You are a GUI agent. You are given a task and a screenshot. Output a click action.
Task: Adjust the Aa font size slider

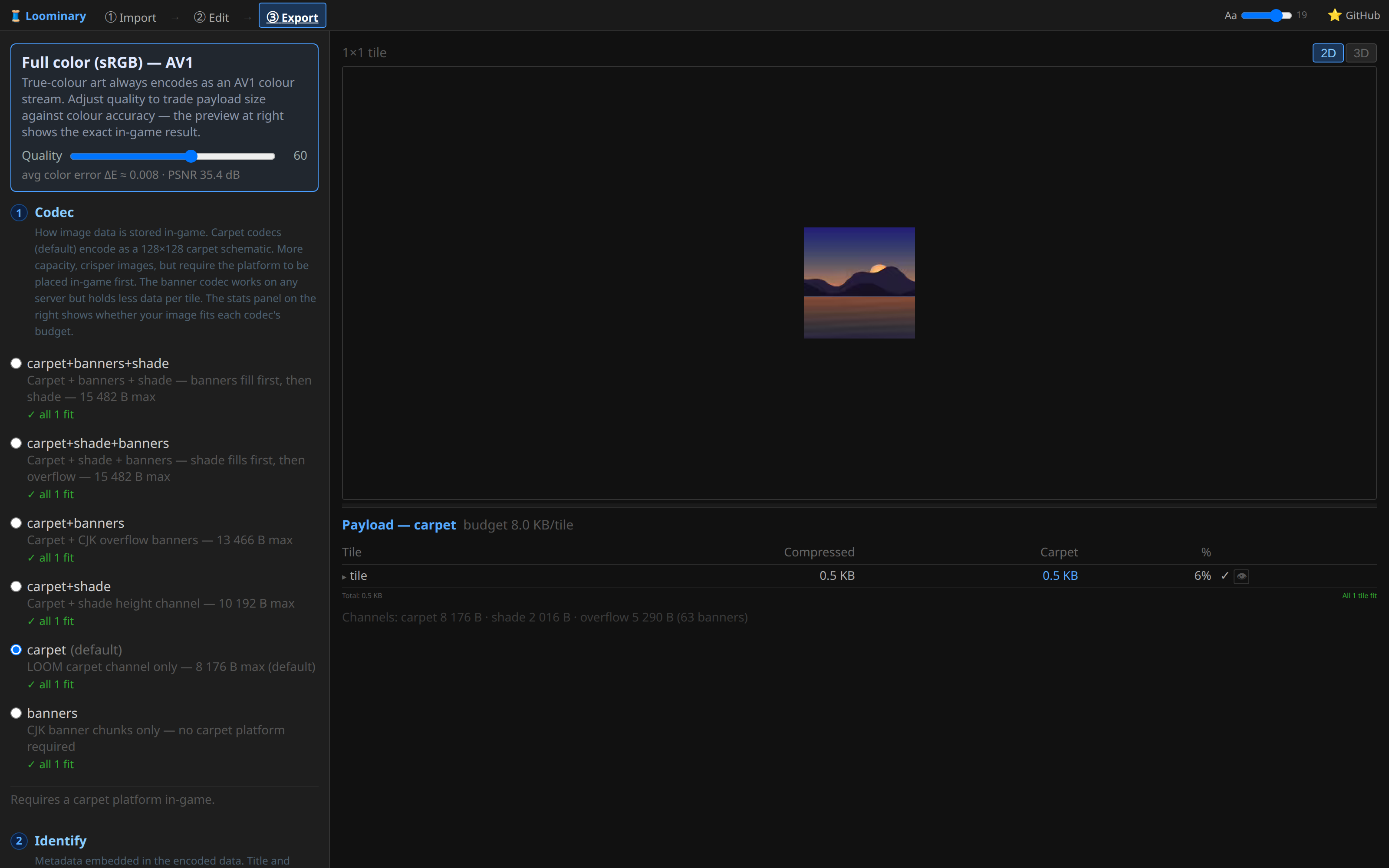[1266, 16]
